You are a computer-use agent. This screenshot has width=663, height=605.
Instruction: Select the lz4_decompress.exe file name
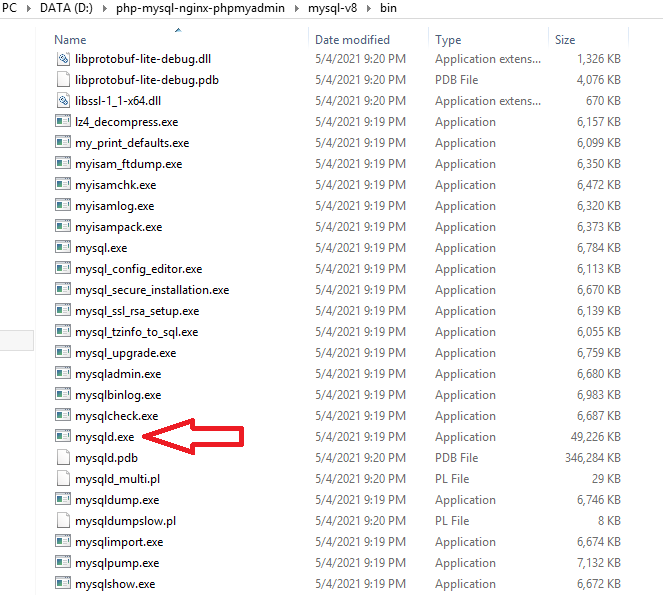tap(126, 122)
